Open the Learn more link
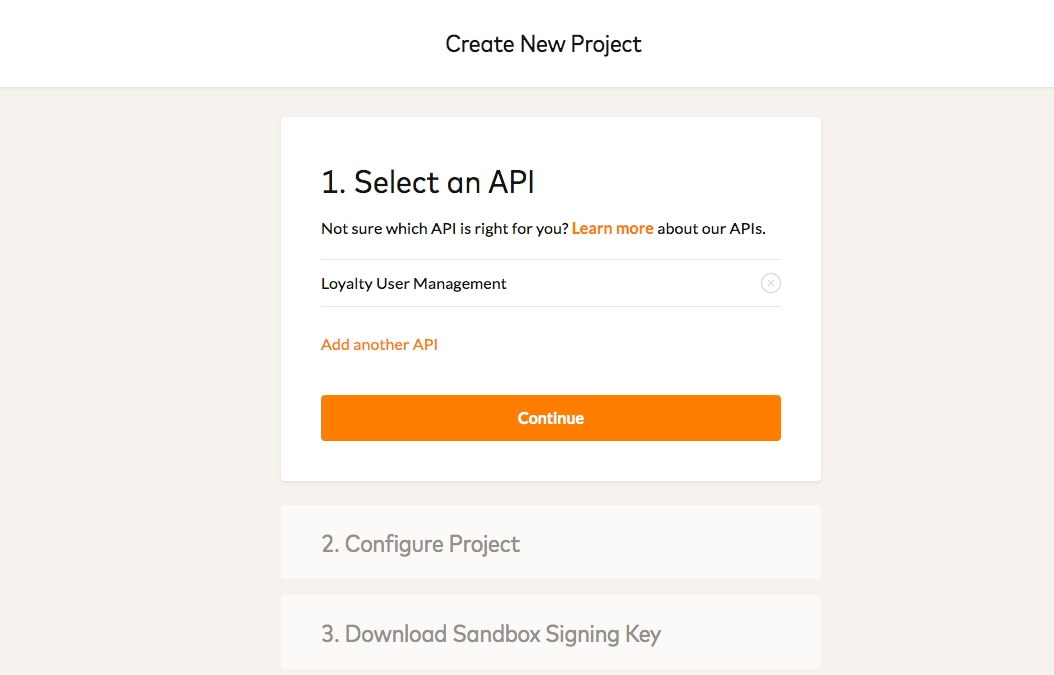 click(612, 228)
